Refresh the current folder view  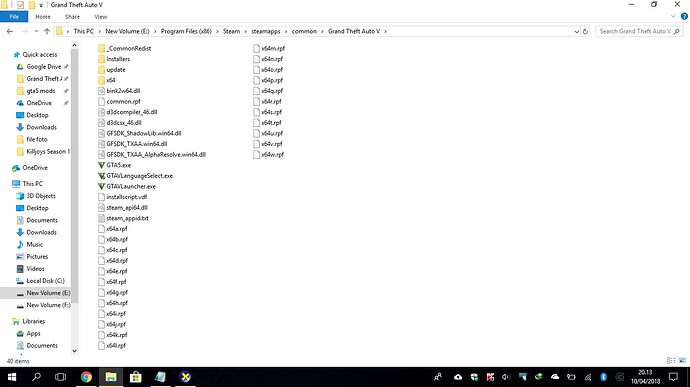[x=585, y=31]
